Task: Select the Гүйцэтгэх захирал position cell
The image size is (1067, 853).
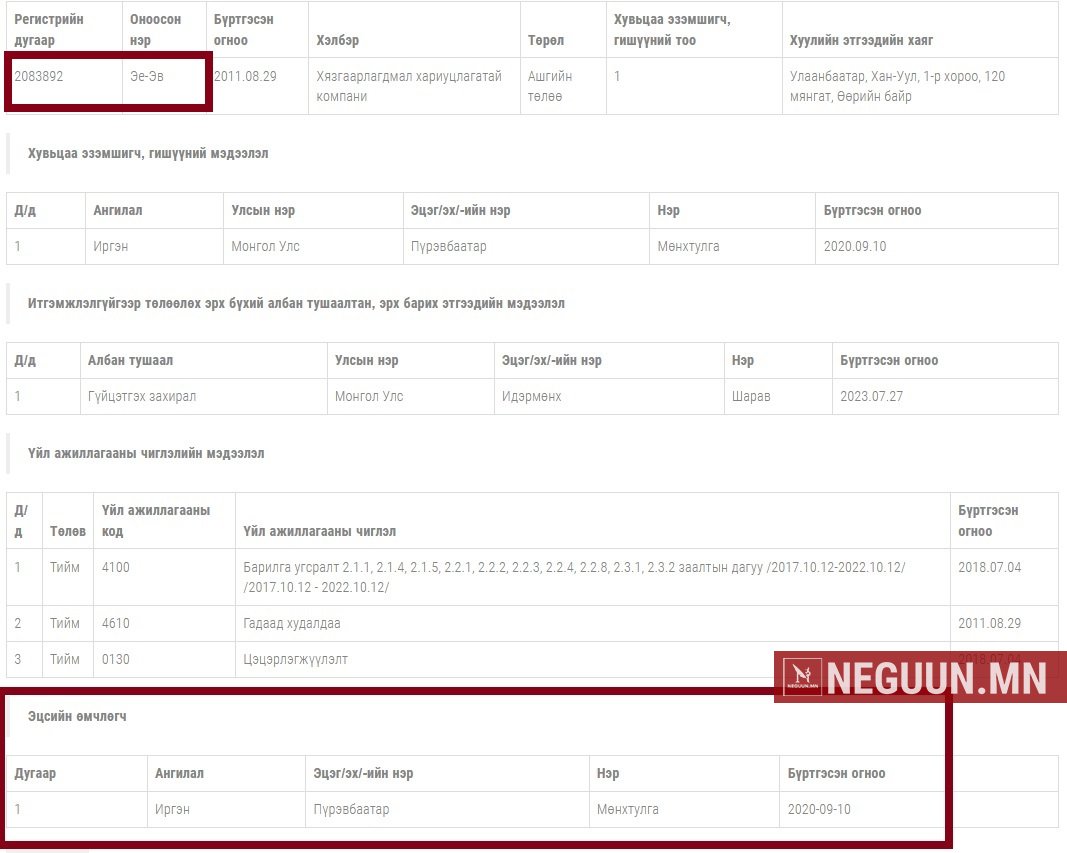Action: (142, 396)
